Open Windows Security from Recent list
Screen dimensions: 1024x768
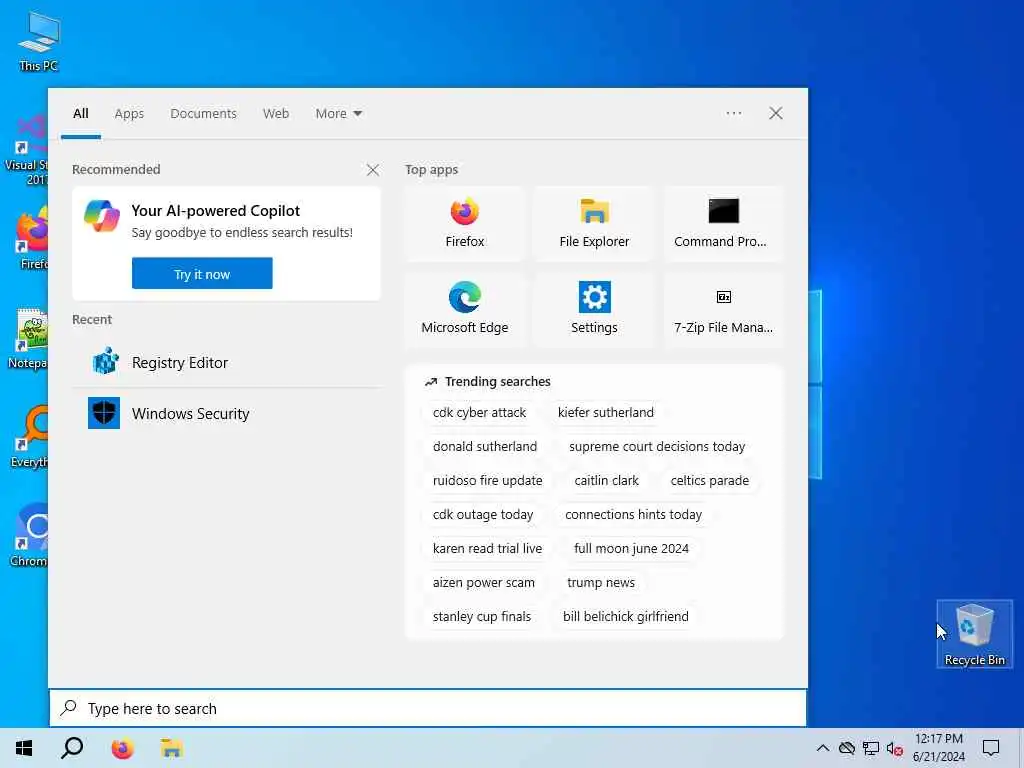click(x=226, y=413)
